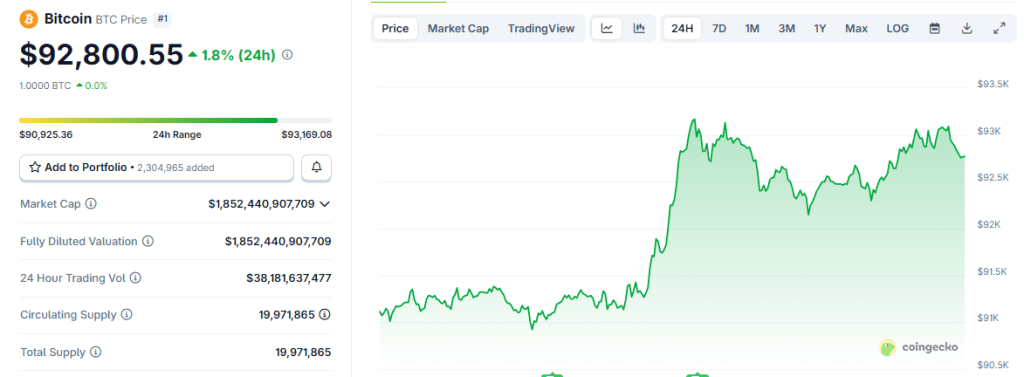Screen dimensions: 1024x377
Task: Toggle the LOG scale option
Action: point(897,29)
